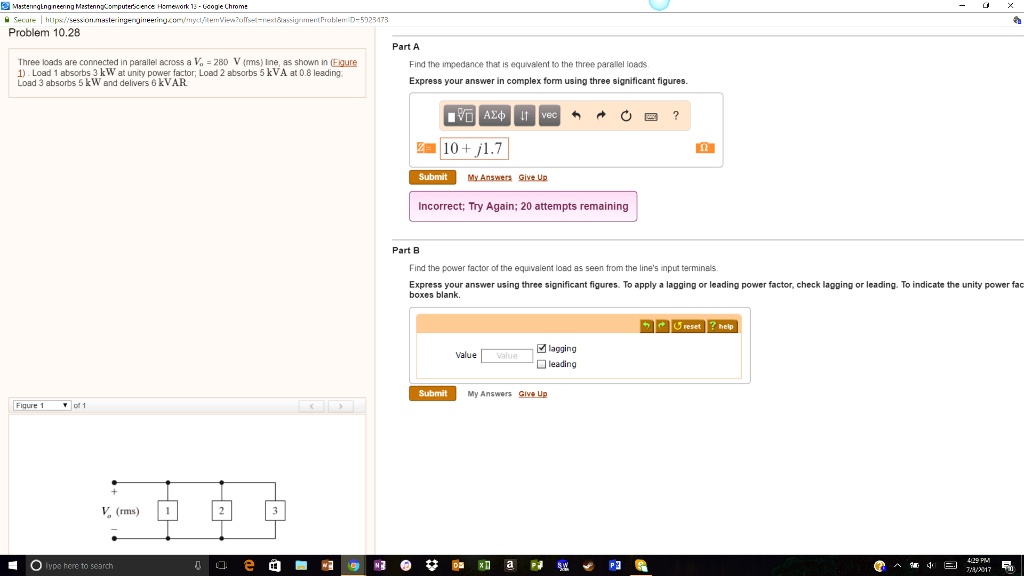This screenshot has width=1024, height=576.
Task: Click Give Up link under Part B
Action: click(x=533, y=394)
